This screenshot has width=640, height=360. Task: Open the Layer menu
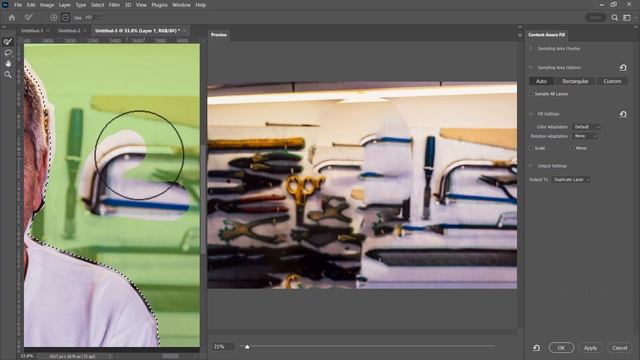[64, 5]
